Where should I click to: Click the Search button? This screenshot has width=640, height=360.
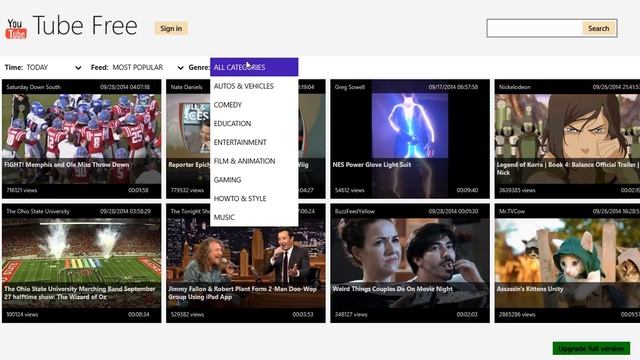[x=598, y=28]
